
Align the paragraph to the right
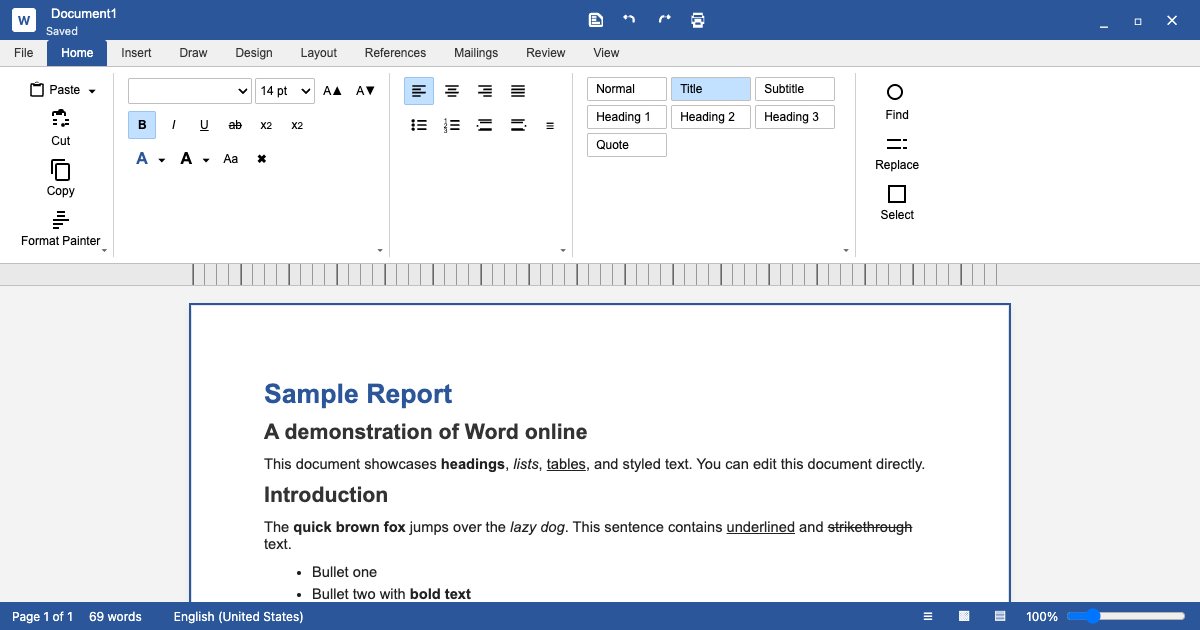tap(485, 91)
